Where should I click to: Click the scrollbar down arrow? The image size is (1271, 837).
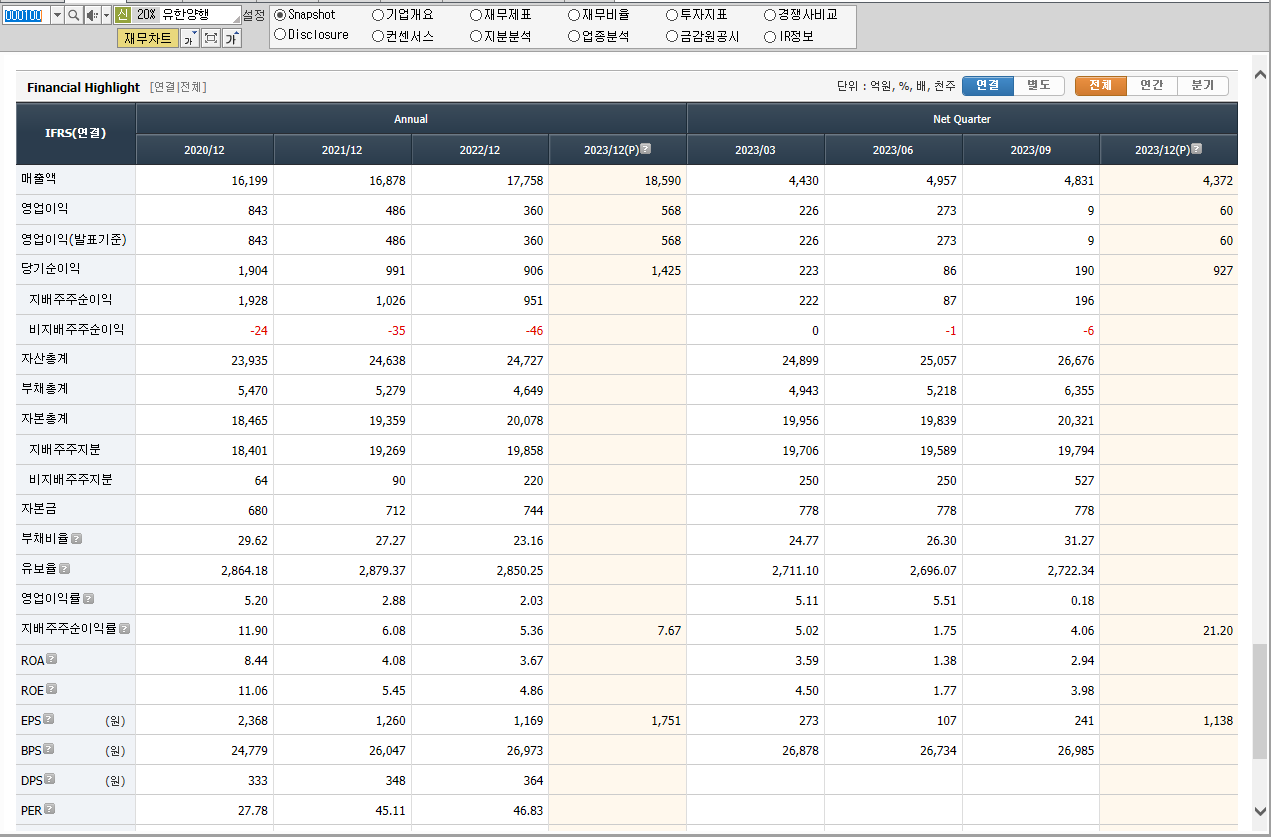click(1259, 811)
